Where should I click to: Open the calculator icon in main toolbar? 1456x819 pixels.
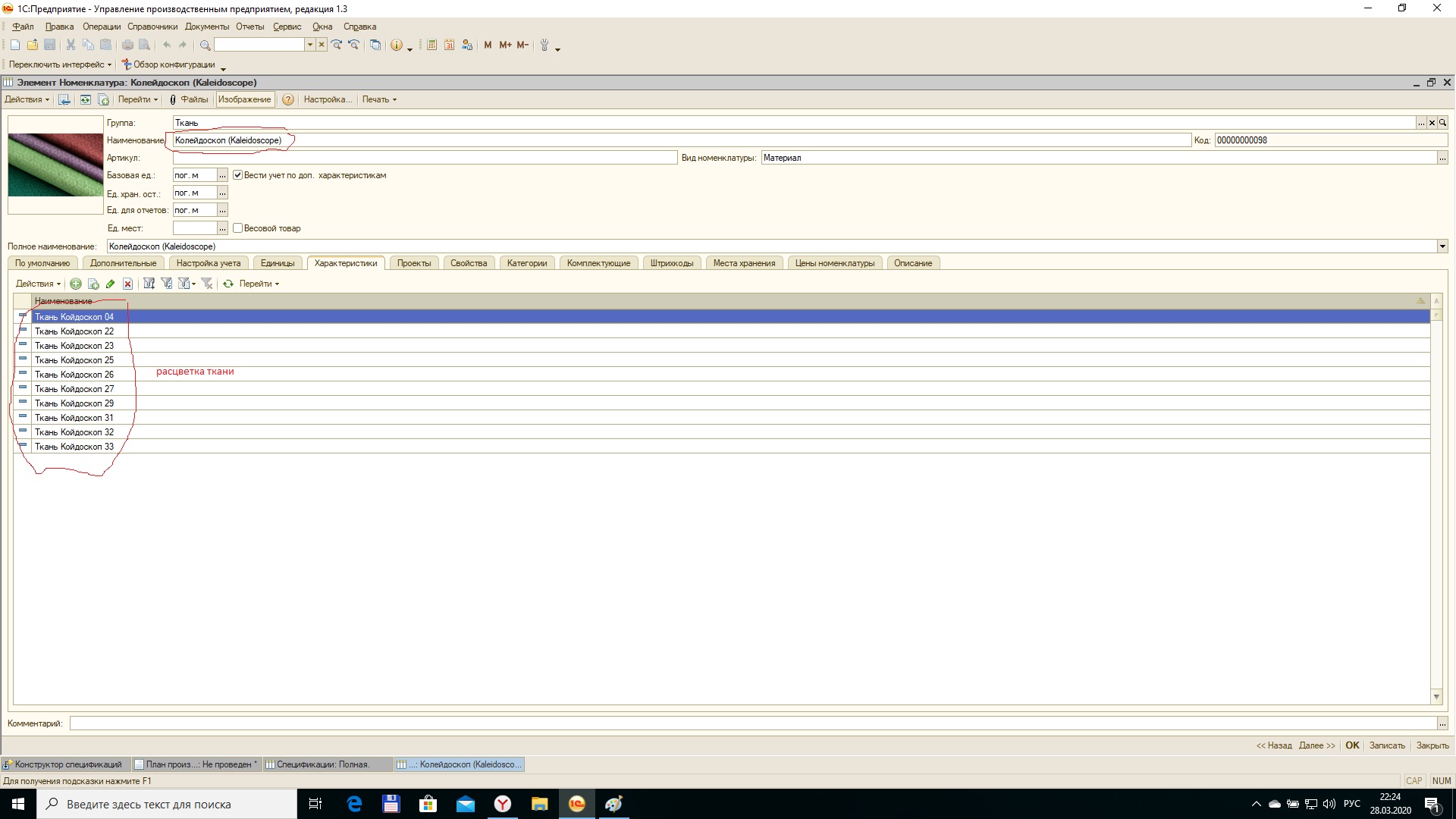click(431, 45)
